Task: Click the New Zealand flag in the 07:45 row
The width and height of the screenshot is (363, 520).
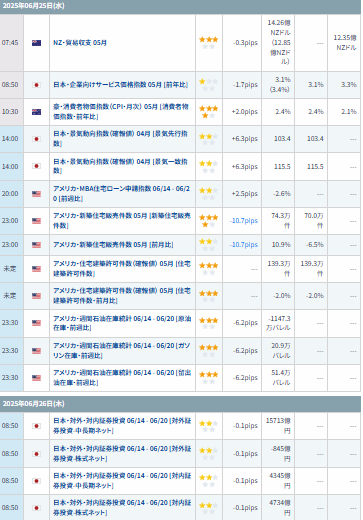Action: point(36,43)
